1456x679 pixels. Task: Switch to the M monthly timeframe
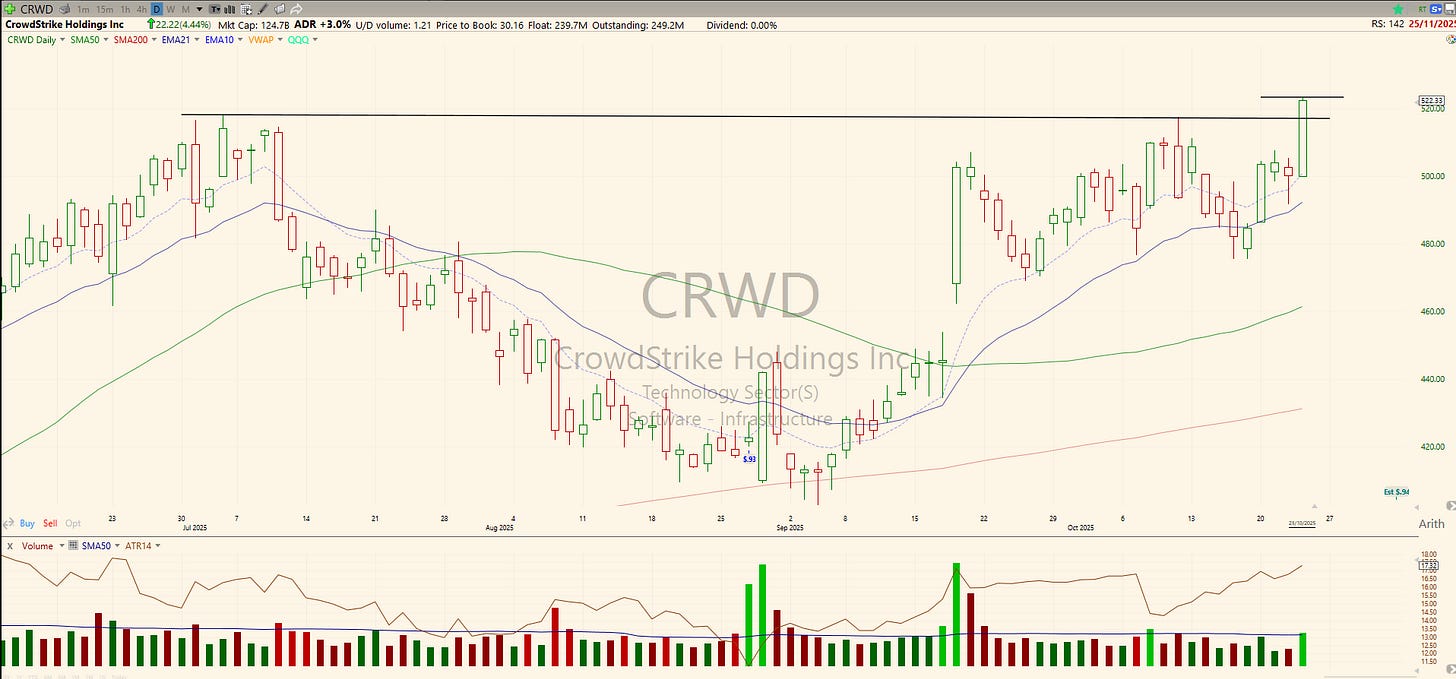pos(186,10)
